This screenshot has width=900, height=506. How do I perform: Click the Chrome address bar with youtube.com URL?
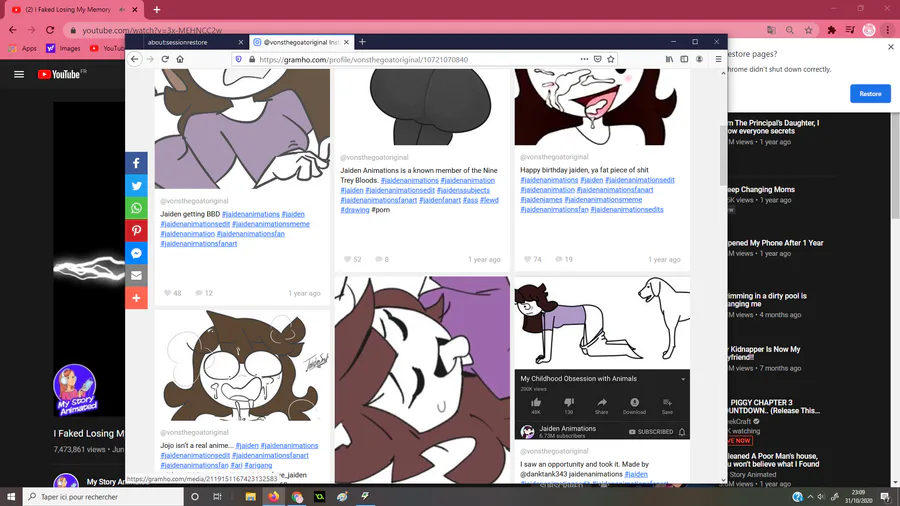(413, 30)
